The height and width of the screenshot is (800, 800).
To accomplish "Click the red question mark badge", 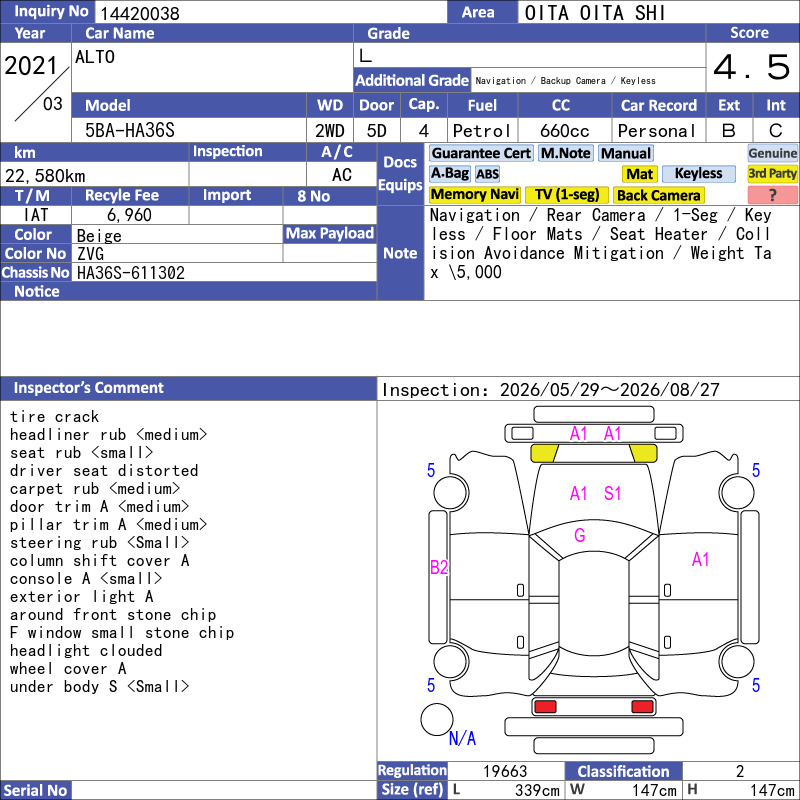I will pos(772,195).
